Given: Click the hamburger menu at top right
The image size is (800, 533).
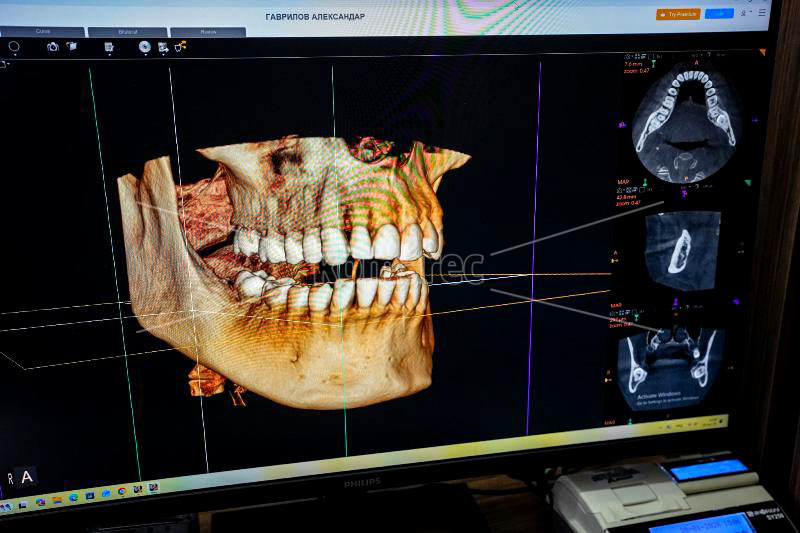Looking at the screenshot, I should (762, 13).
